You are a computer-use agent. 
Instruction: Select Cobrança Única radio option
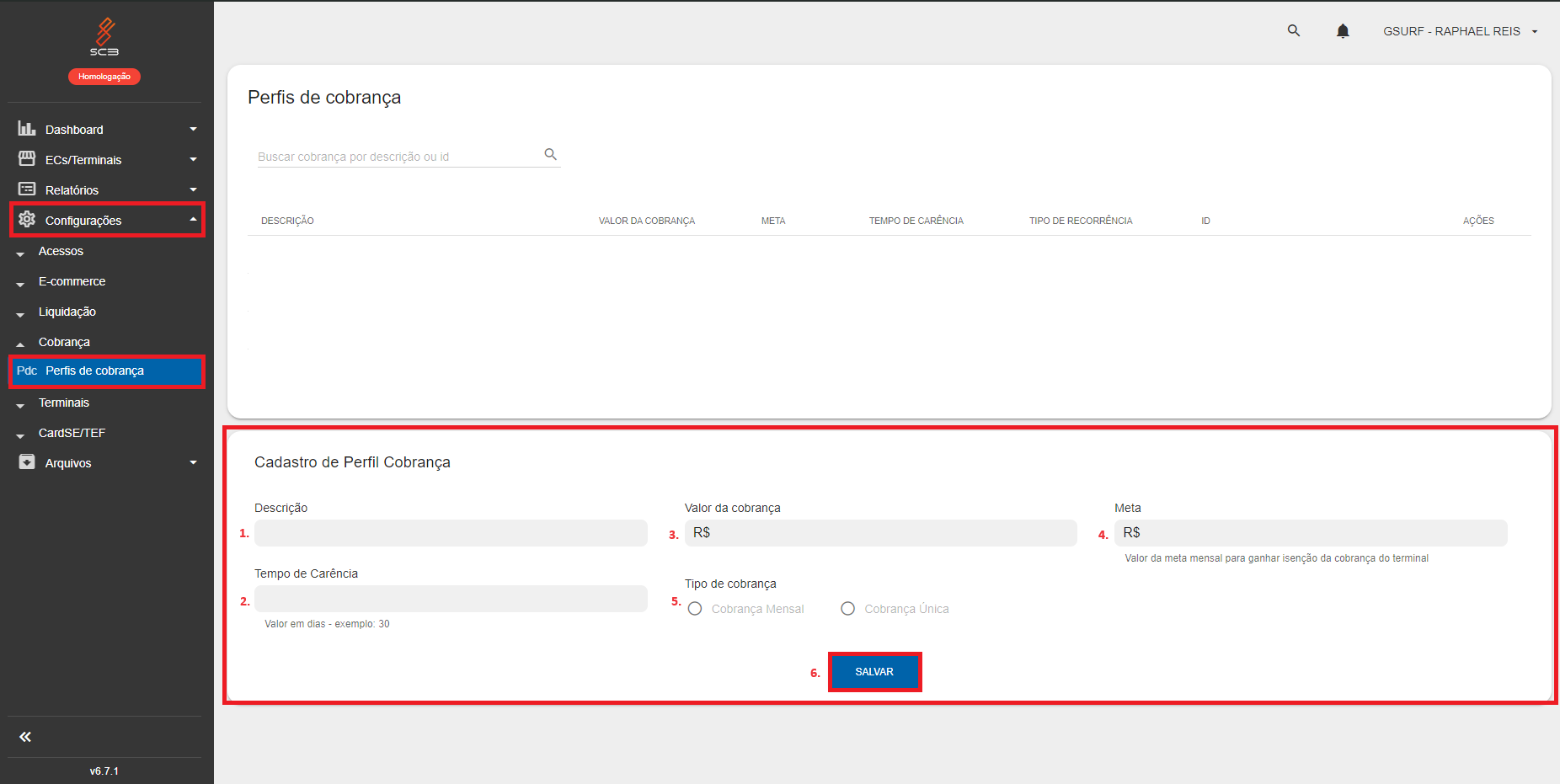pyautogui.click(x=848, y=609)
